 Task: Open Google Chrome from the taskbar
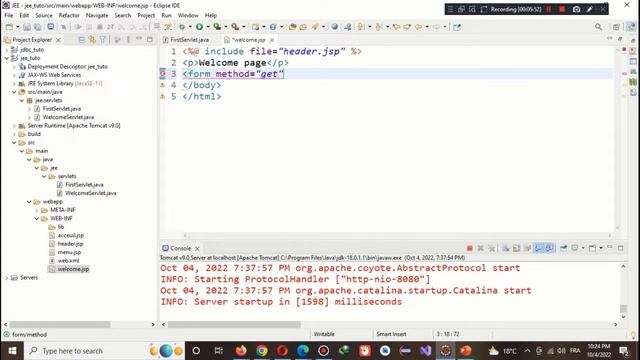click(x=262, y=351)
